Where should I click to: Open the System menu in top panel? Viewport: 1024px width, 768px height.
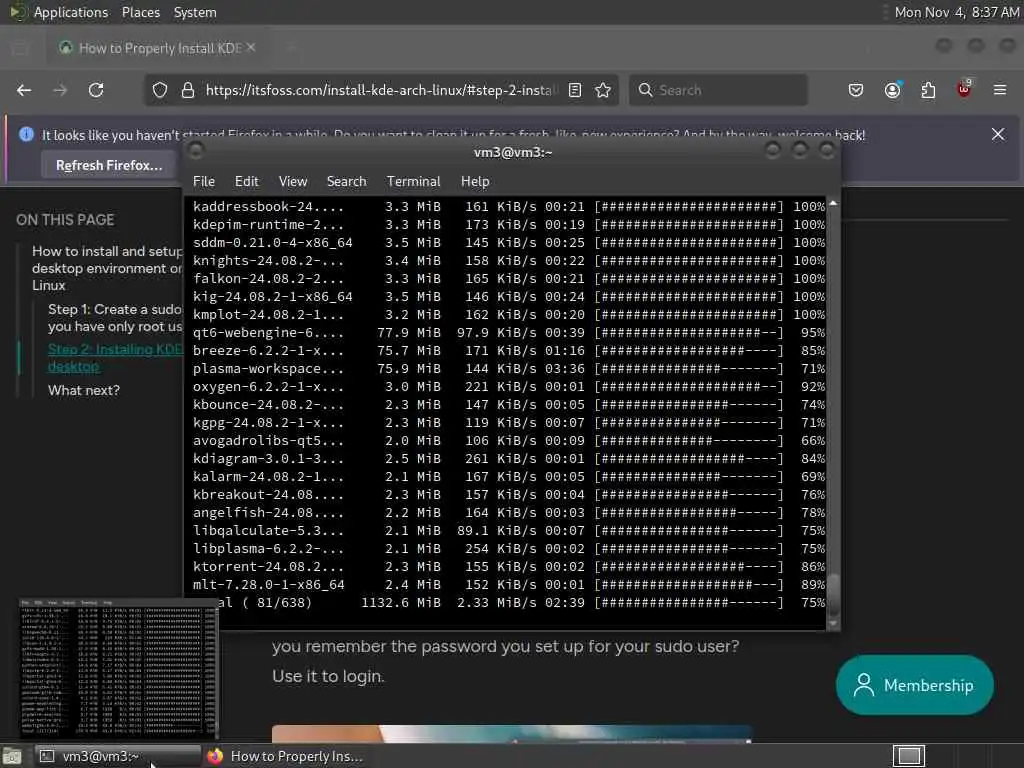195,12
